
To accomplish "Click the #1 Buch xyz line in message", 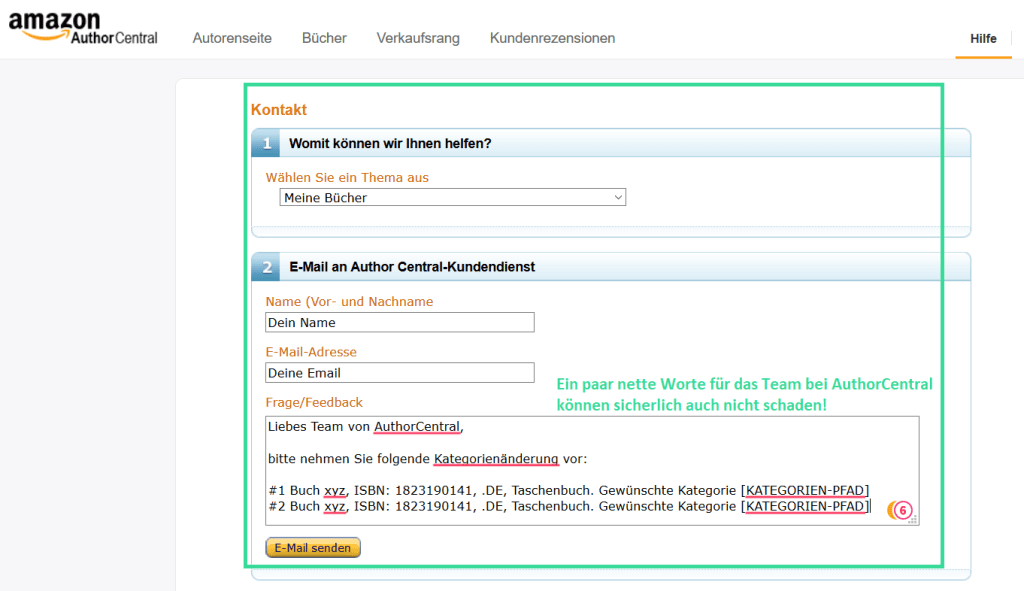I will click(568, 490).
